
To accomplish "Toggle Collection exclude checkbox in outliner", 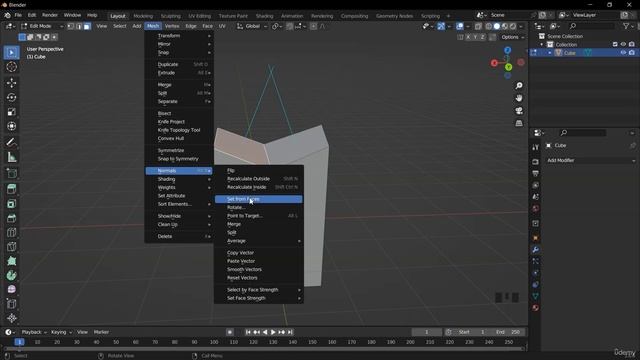I will pos(615,44).
